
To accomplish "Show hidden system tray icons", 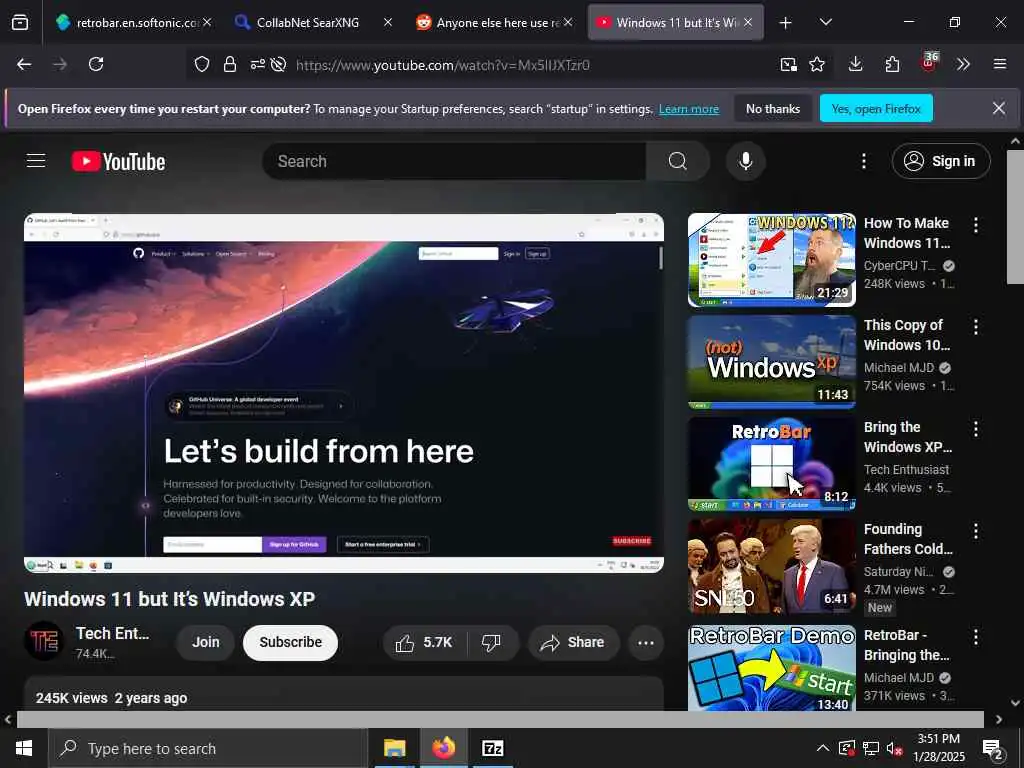I will point(823,748).
